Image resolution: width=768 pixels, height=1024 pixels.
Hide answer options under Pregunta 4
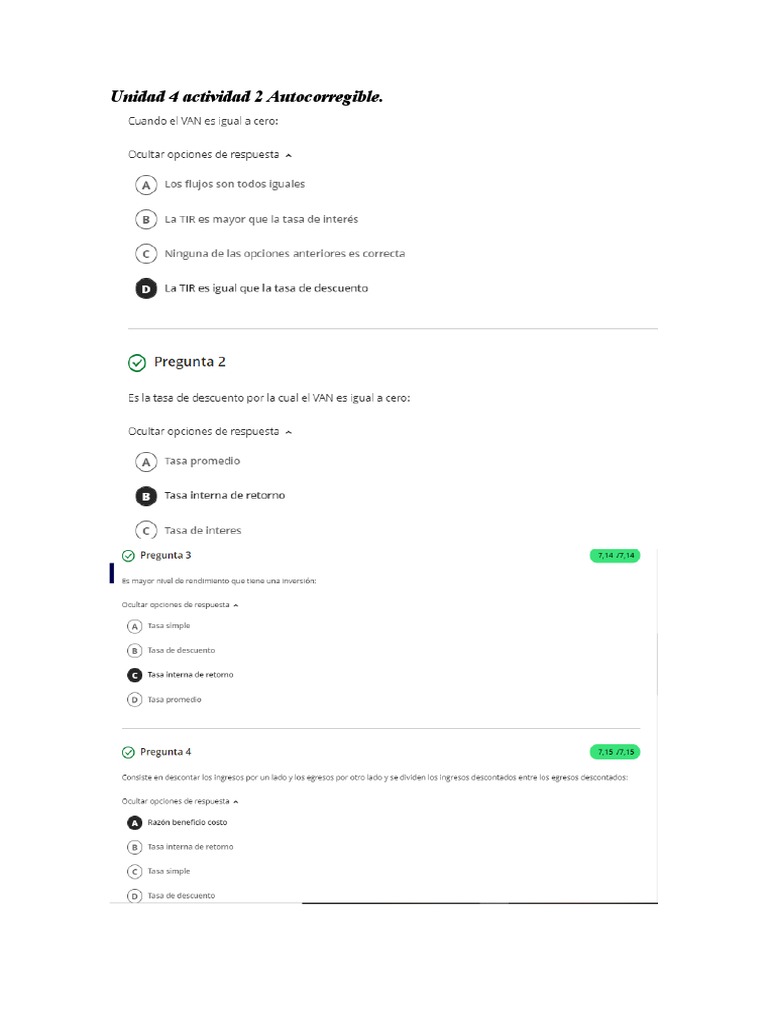180,801
